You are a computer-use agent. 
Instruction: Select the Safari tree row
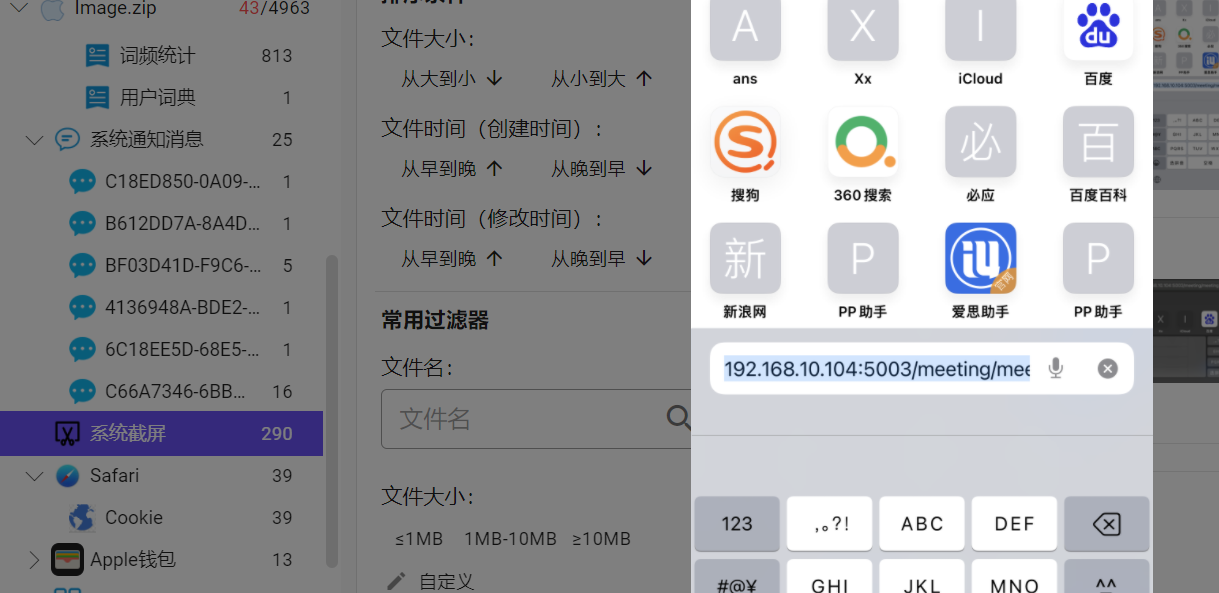[x=160, y=476]
